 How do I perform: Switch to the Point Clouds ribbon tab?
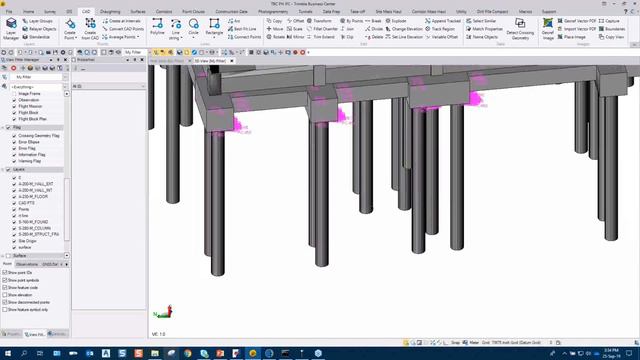pos(193,11)
